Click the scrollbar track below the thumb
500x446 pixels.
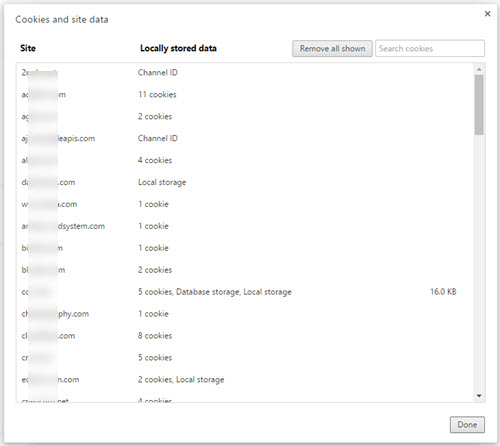click(479, 263)
